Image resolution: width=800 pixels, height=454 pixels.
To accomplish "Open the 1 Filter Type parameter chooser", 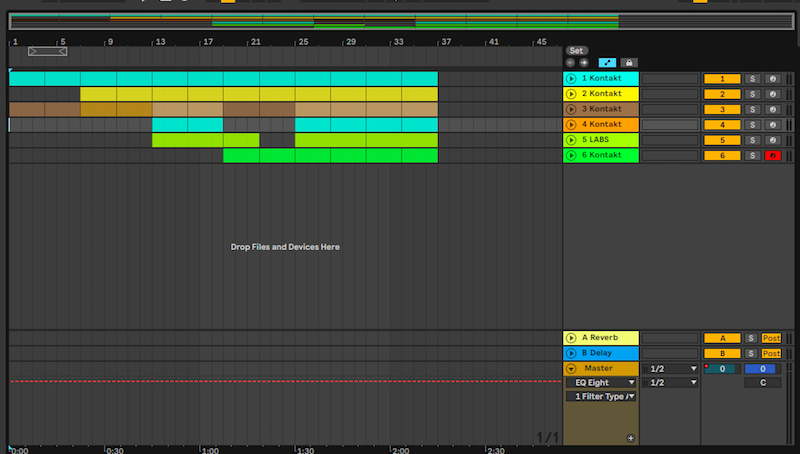I will pyautogui.click(x=601, y=396).
